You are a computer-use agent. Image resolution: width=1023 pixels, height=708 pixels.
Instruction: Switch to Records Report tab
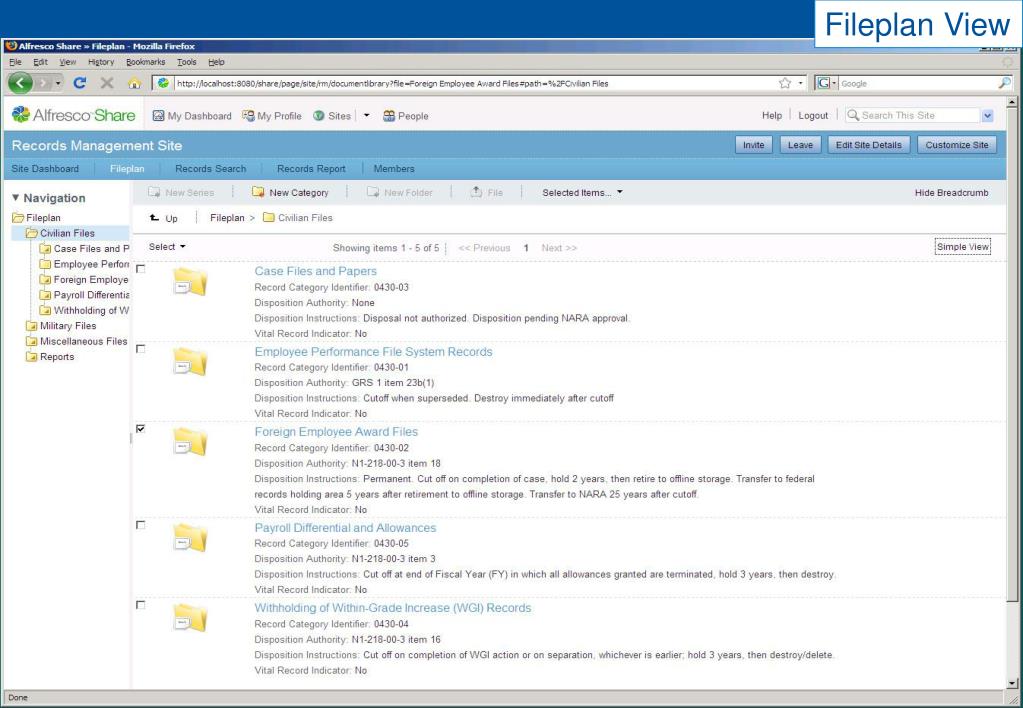[x=311, y=168]
